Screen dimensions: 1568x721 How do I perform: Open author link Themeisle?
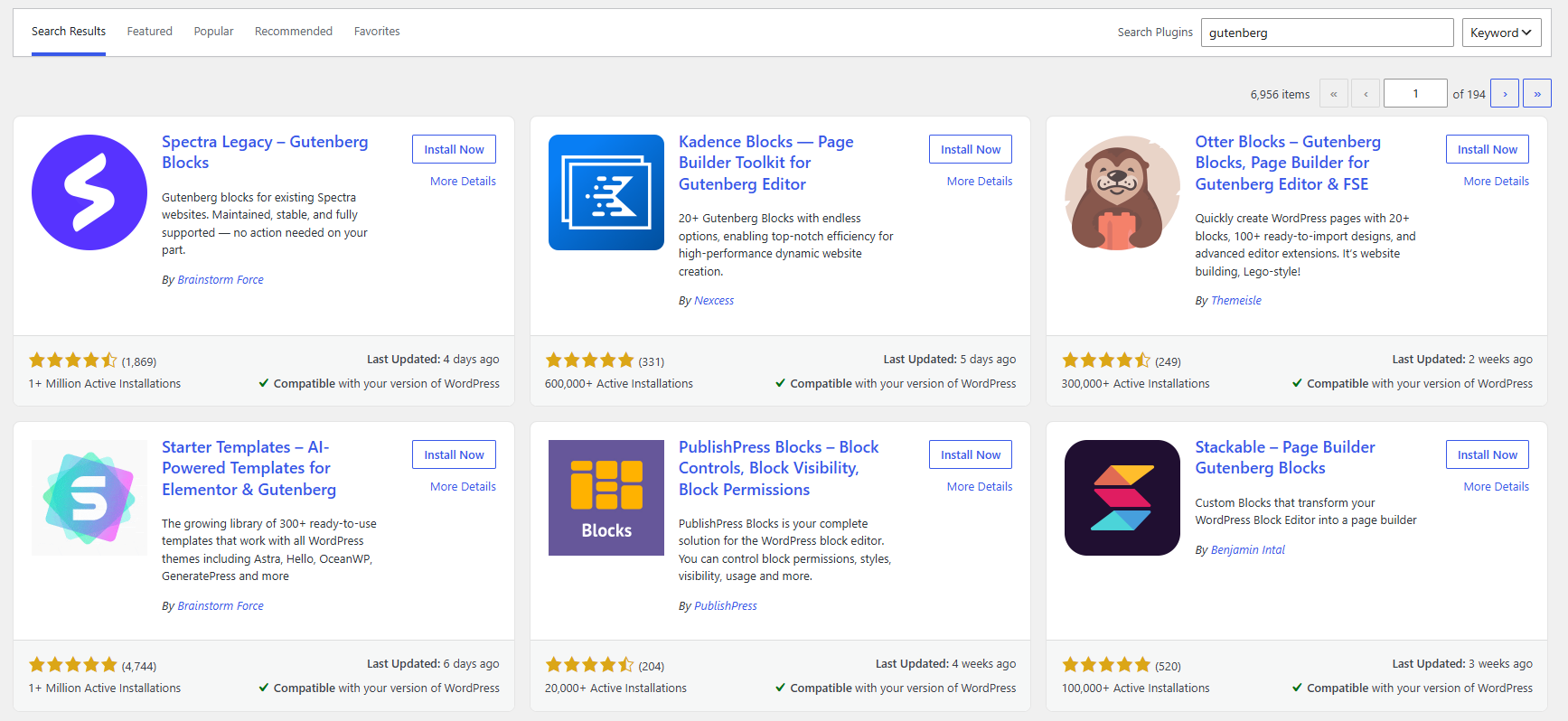(1235, 301)
